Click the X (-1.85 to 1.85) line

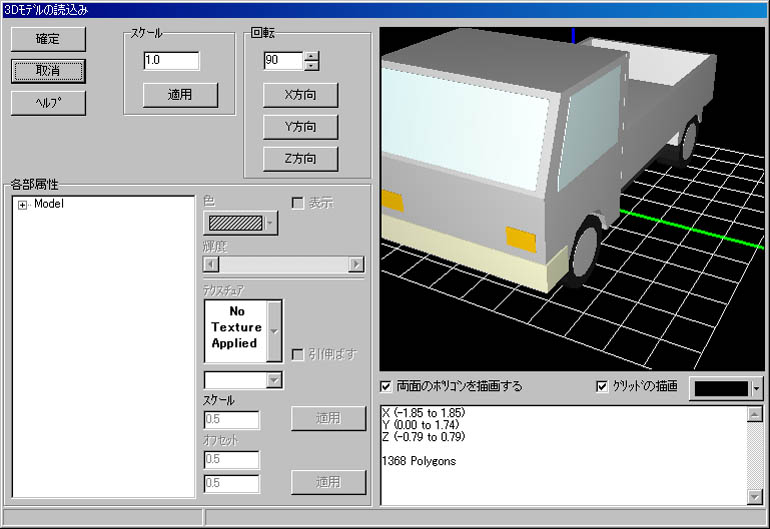423,413
